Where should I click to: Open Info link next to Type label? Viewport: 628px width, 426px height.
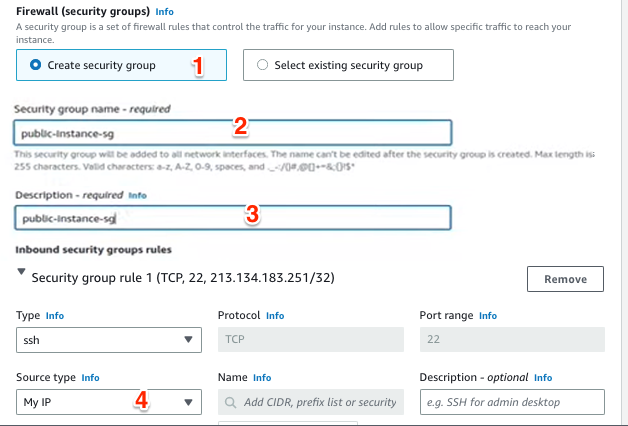point(54,316)
